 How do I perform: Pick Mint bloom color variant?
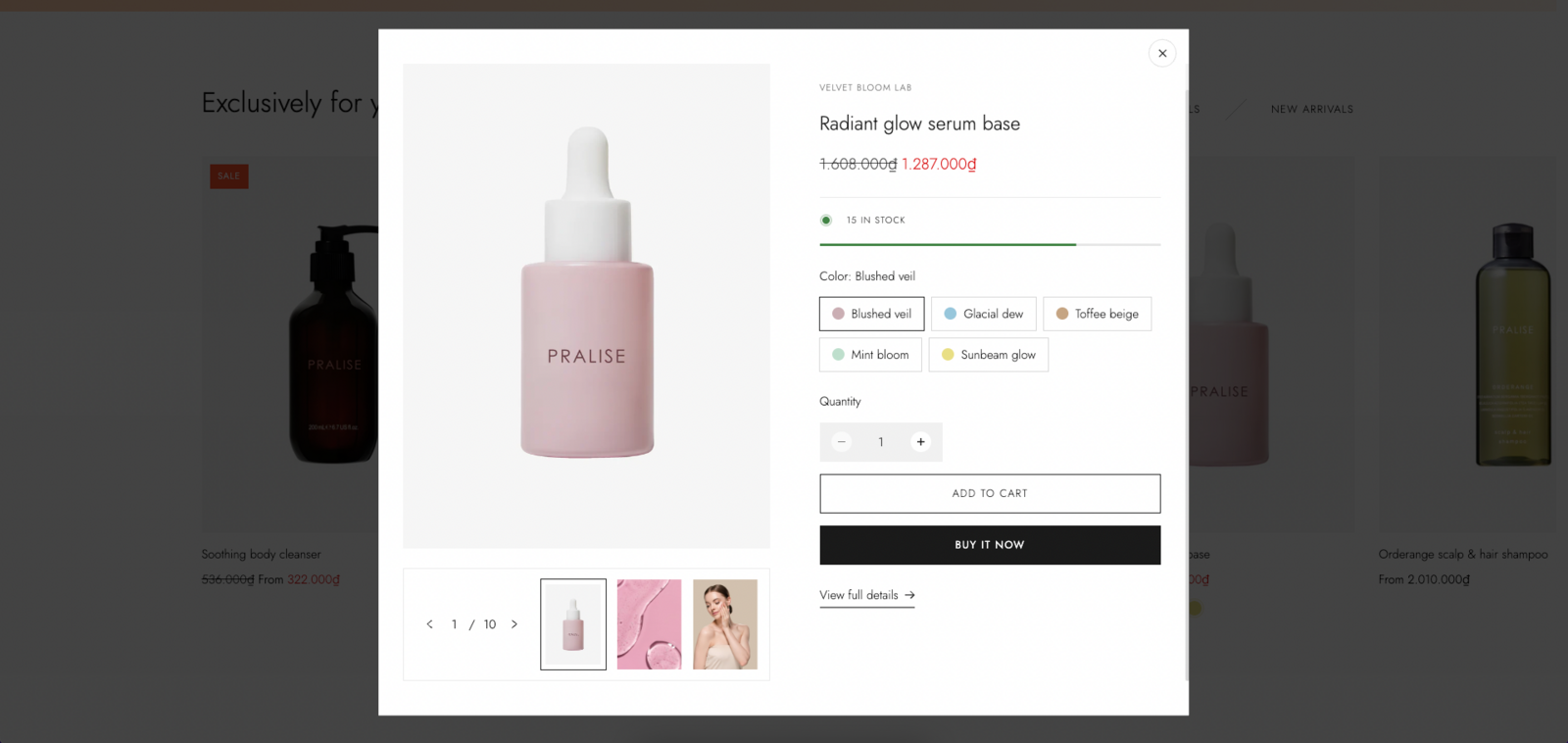[x=870, y=355]
